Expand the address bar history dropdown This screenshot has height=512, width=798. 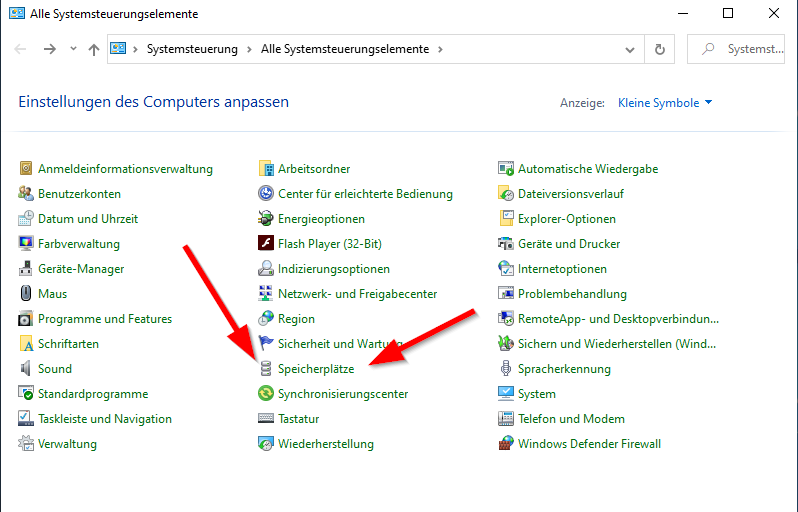pos(630,49)
